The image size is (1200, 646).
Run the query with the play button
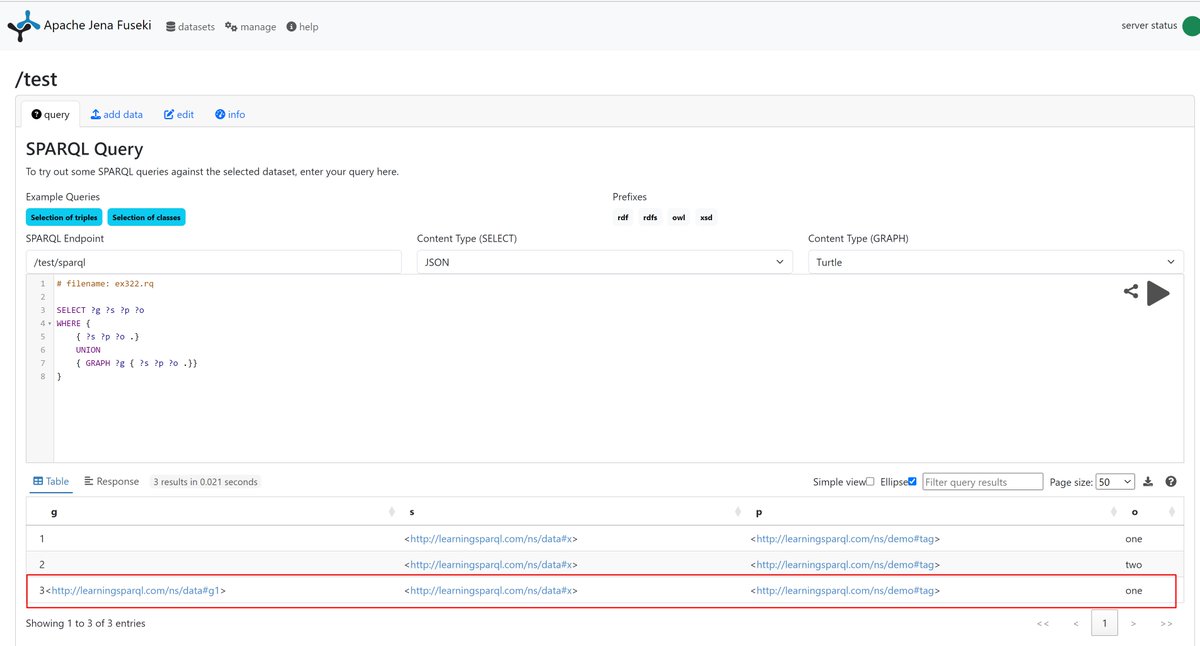[1158, 293]
